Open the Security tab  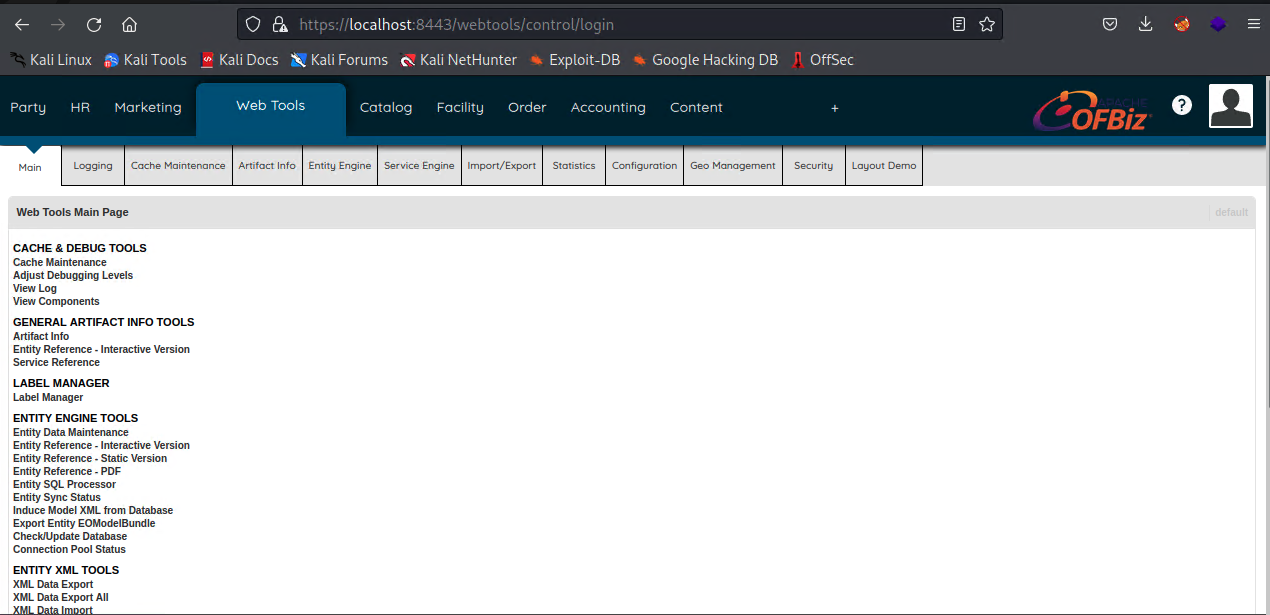[x=813, y=166]
